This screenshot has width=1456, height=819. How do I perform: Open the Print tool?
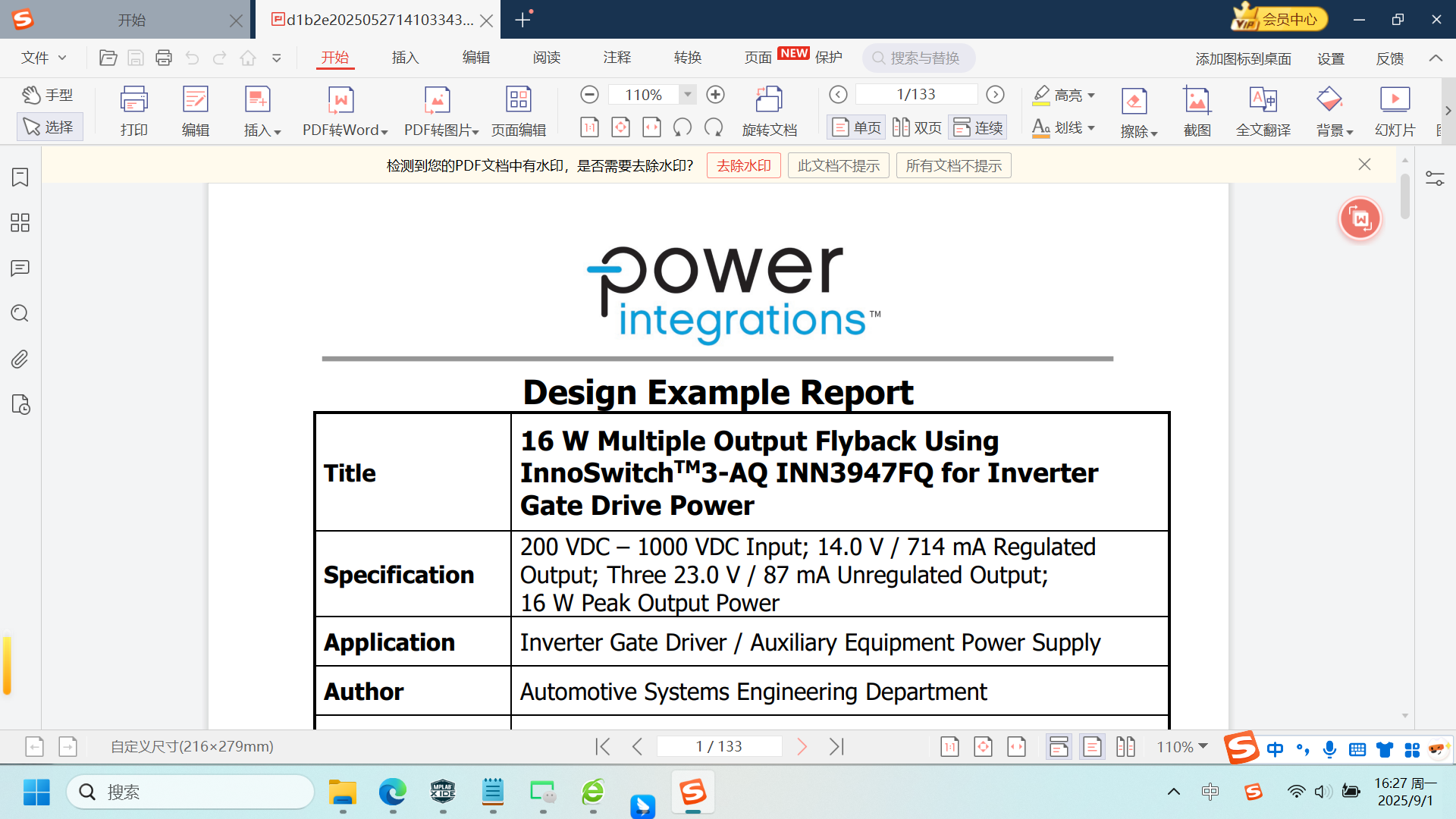tap(133, 111)
